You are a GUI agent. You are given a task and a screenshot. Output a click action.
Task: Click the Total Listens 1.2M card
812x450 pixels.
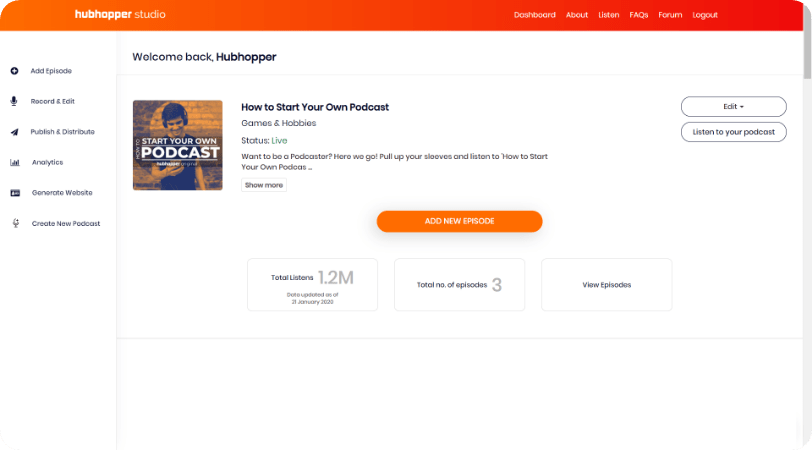pos(312,285)
